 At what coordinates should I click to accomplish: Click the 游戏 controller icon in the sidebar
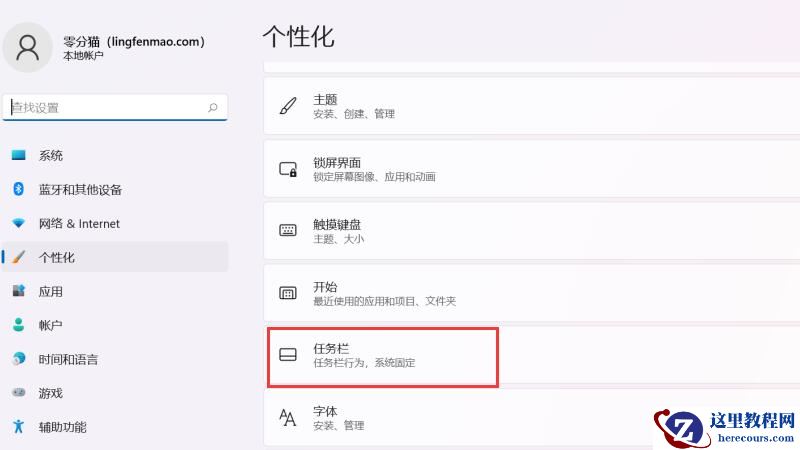pyautogui.click(x=19, y=392)
